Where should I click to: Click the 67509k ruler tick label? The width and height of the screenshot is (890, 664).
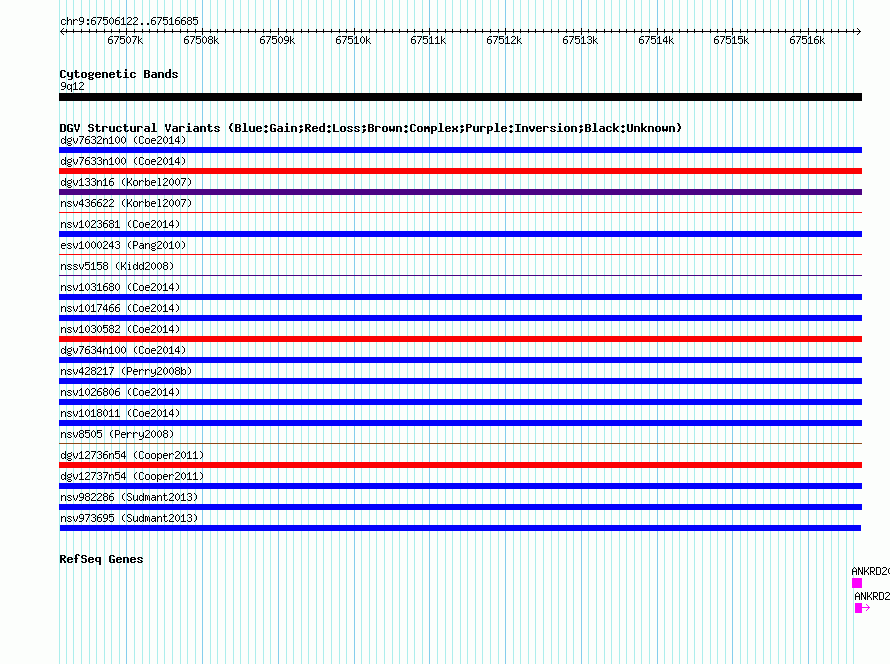tap(277, 40)
